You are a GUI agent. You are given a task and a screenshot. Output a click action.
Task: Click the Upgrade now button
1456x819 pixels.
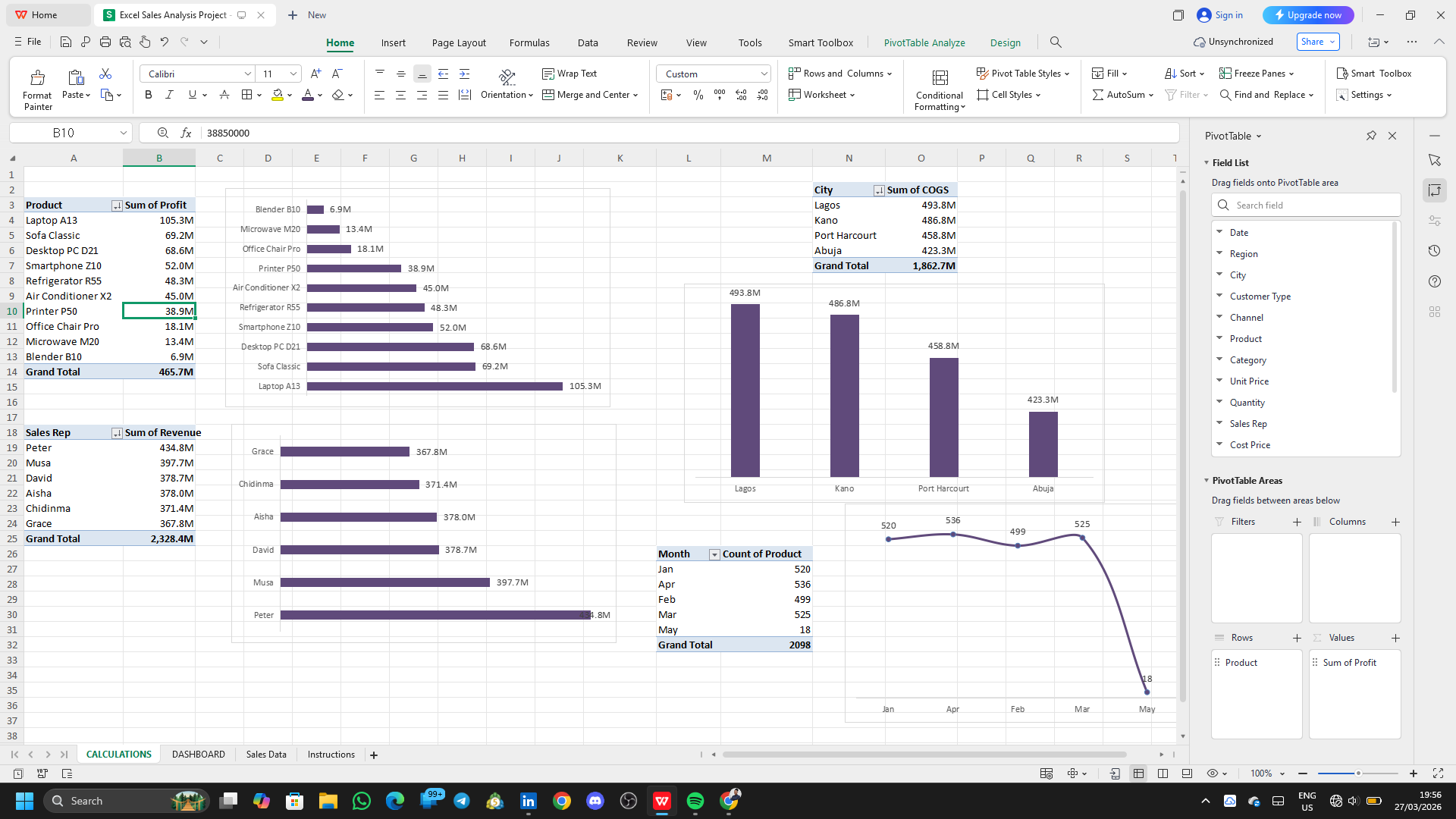tap(1307, 15)
